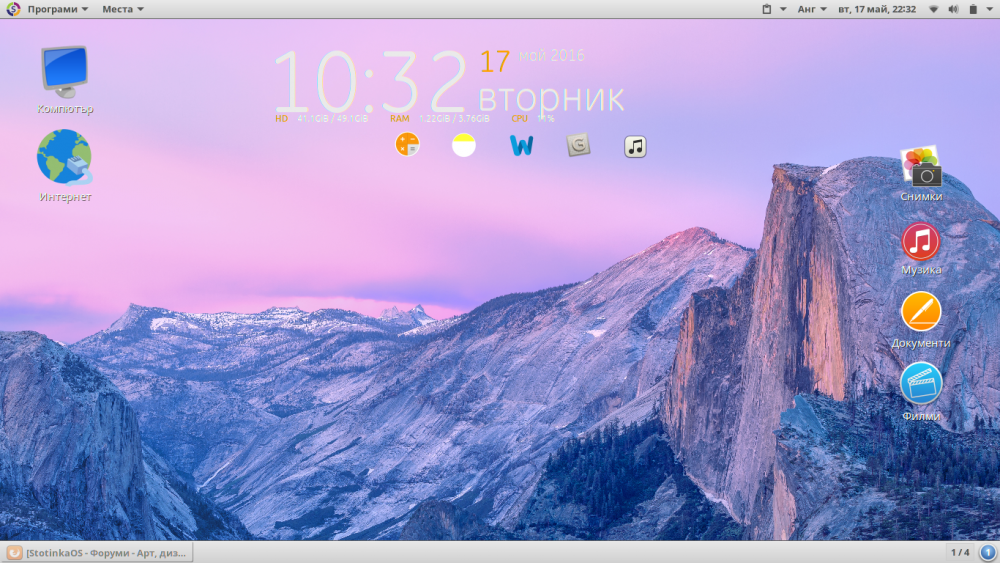The image size is (1000, 563).
Task: Open the Документи documents icon
Action: coord(920,312)
